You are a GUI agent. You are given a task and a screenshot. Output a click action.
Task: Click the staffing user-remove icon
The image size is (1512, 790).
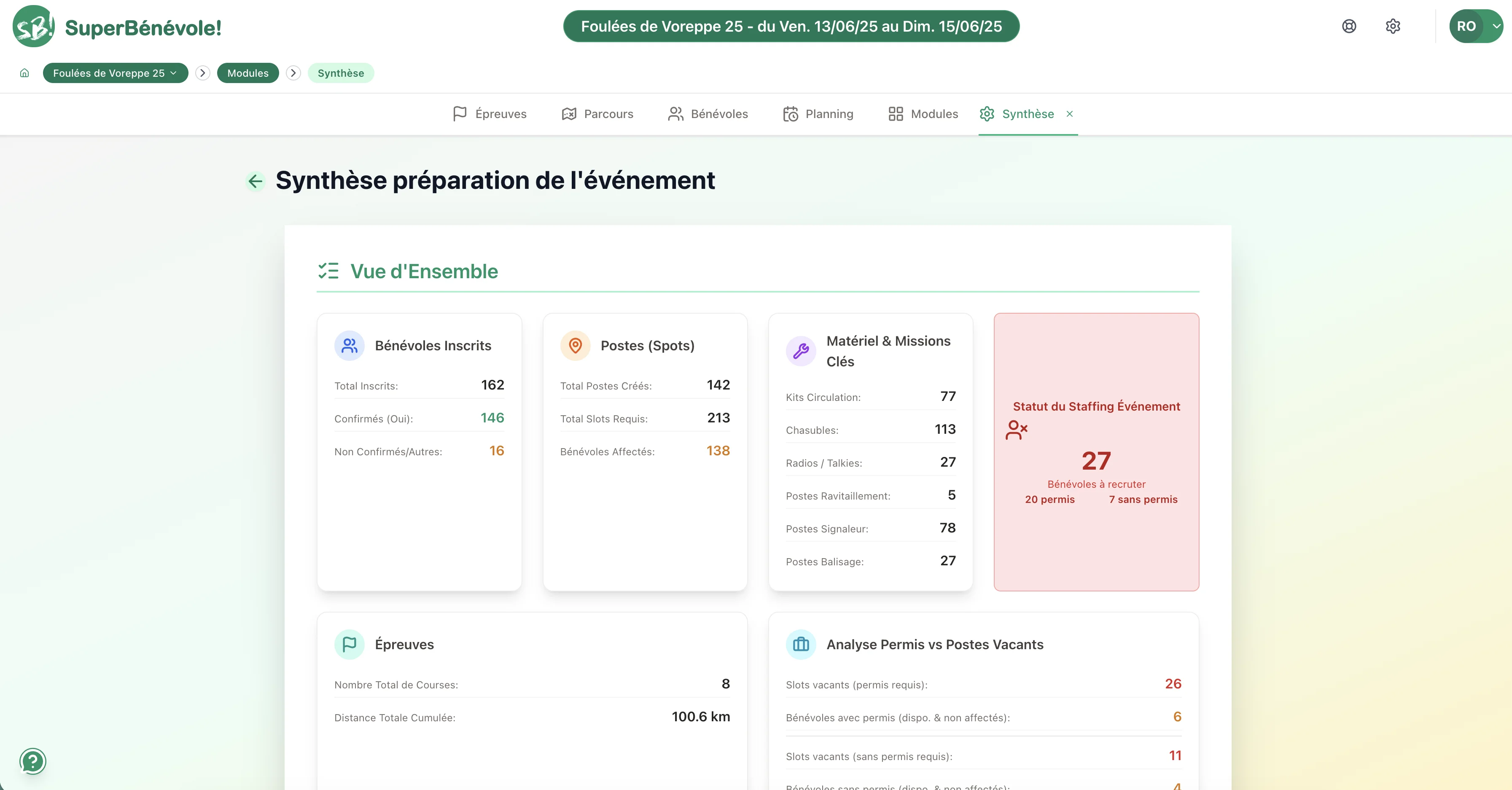point(1017,430)
